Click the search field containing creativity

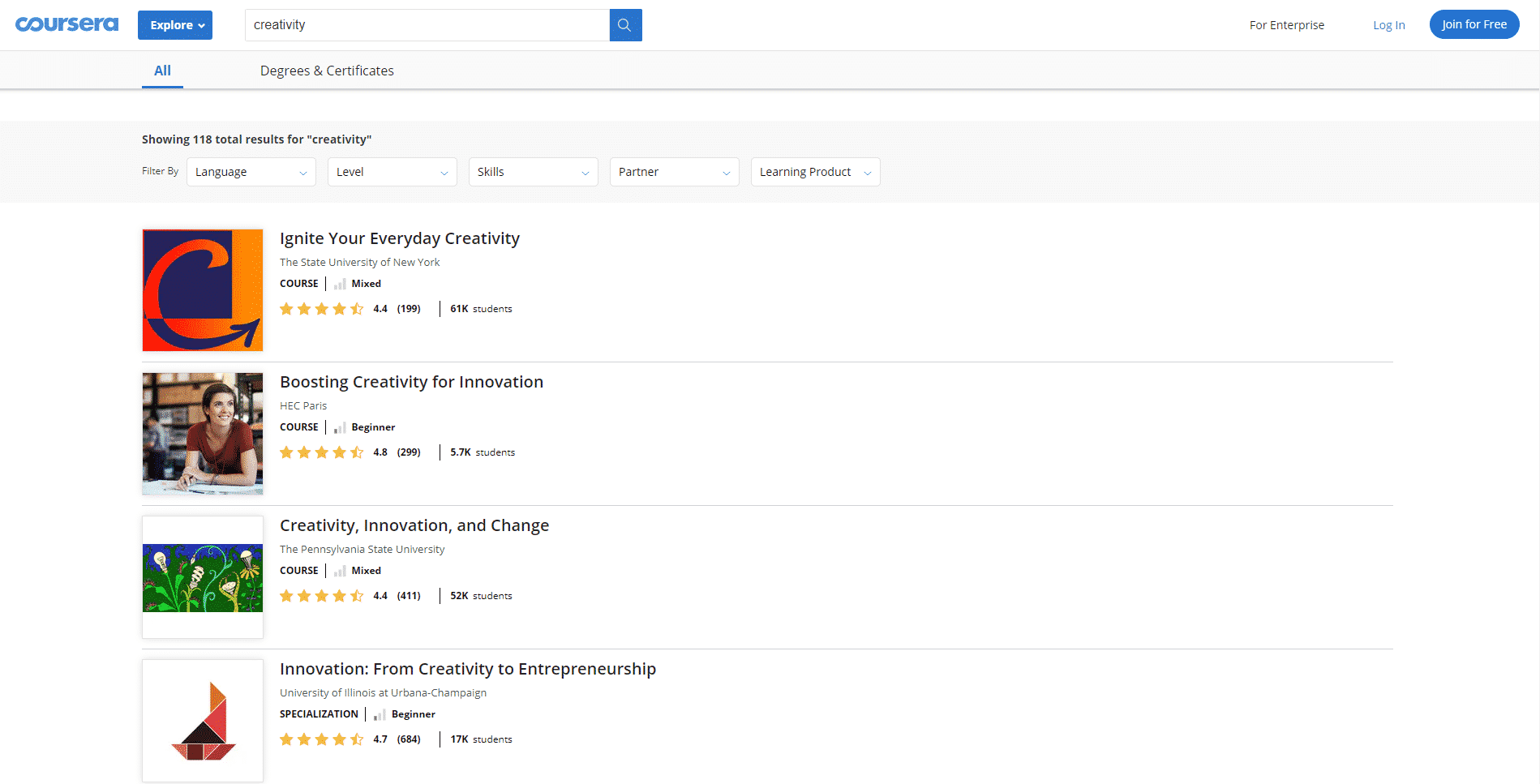coord(427,25)
